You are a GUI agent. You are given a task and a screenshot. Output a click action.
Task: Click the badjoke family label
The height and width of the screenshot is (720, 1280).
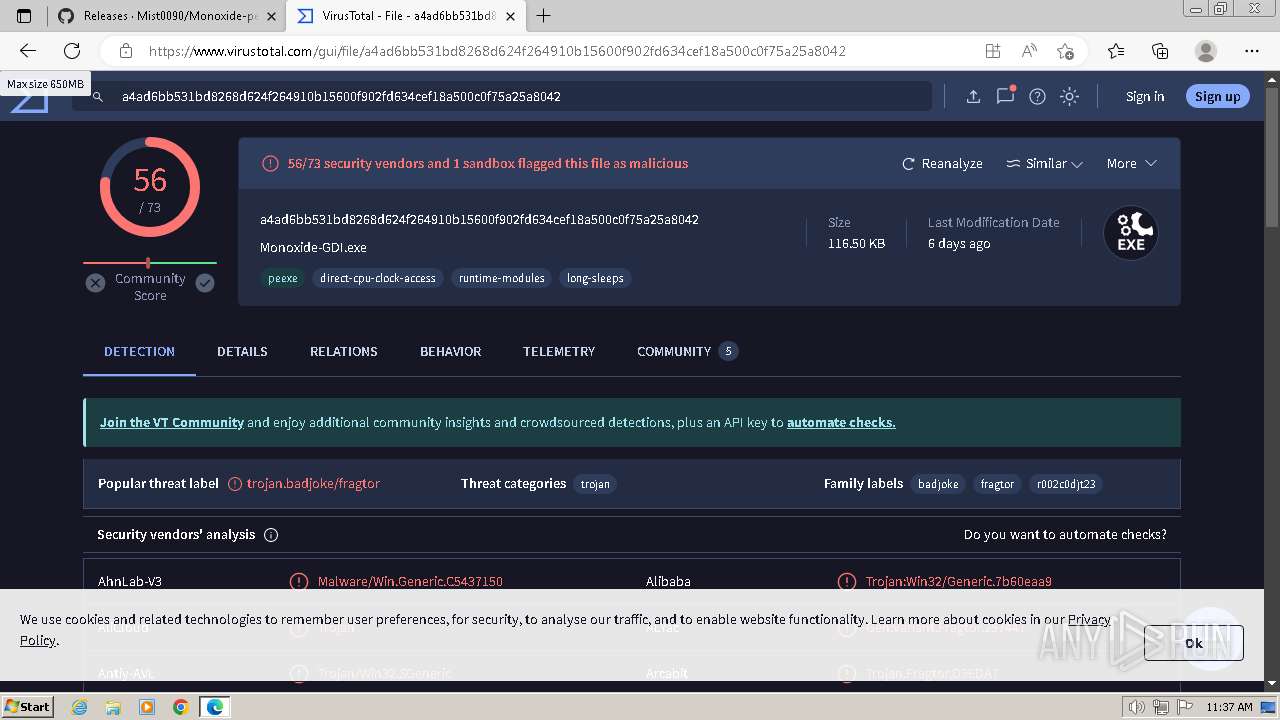click(938, 484)
